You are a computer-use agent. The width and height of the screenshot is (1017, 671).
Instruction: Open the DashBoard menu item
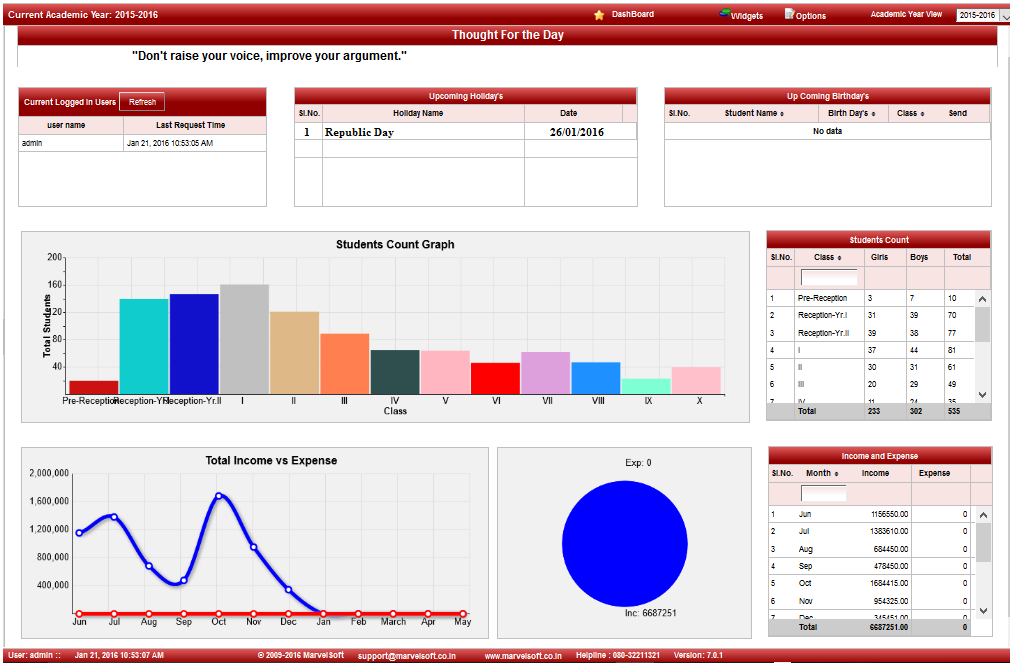632,15
